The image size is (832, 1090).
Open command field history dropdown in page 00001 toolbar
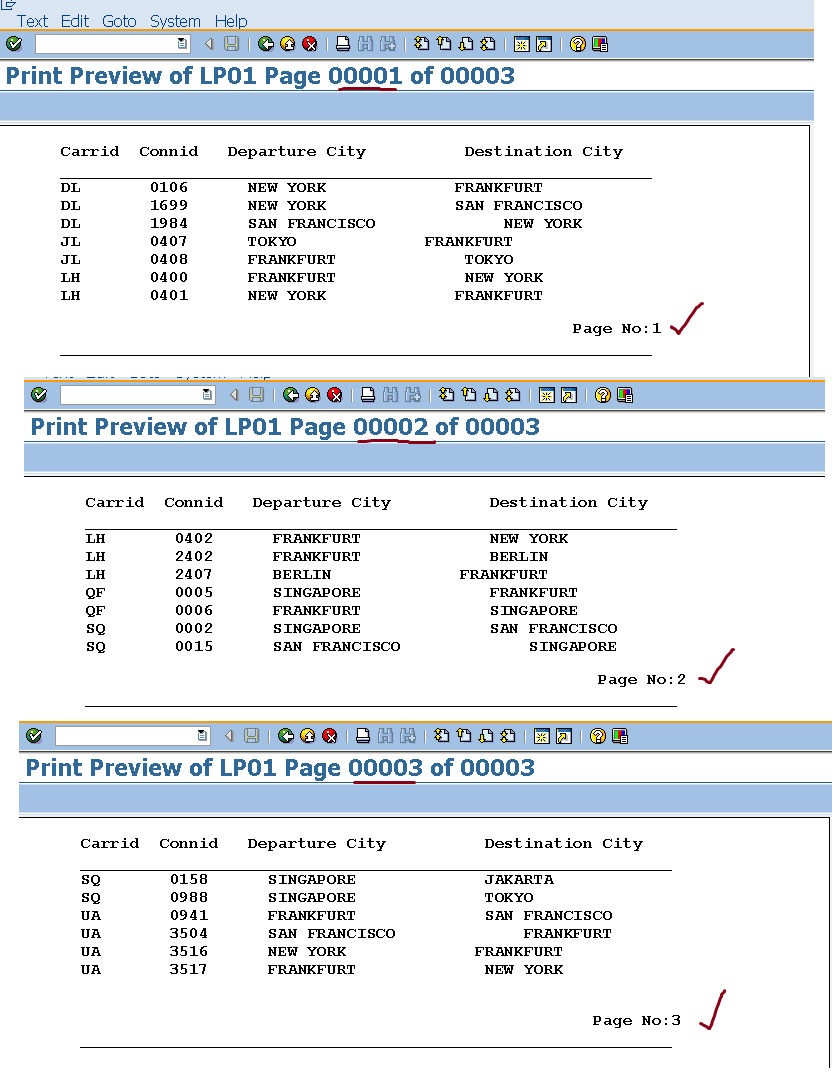[182, 44]
